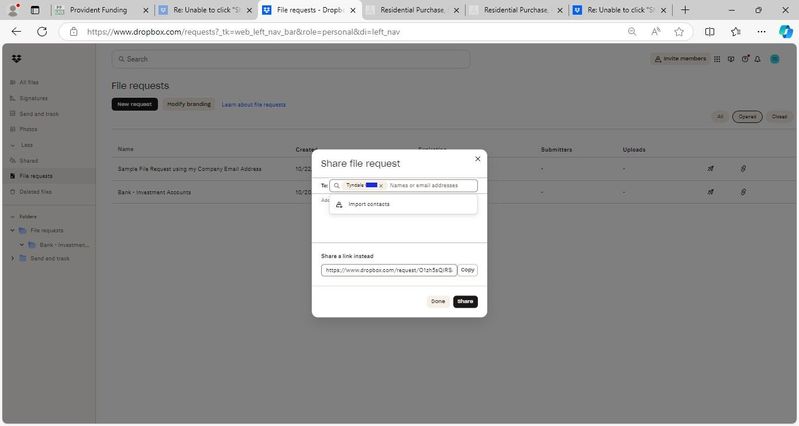Image resolution: width=799 pixels, height=426 pixels.
Task: Click copy link icon for Sample File Request row
Action: coord(743,169)
